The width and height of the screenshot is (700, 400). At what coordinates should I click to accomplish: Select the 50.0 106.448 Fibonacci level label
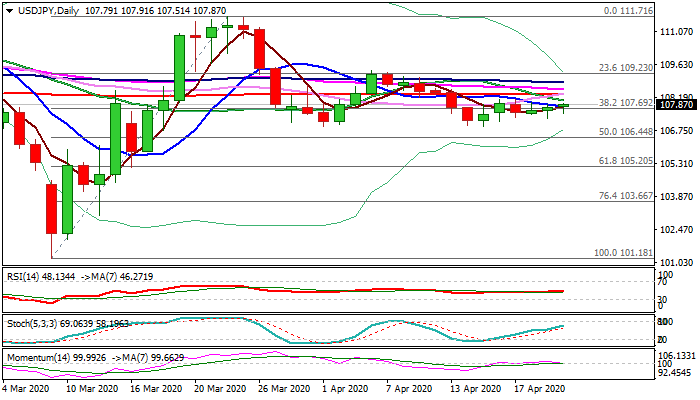(626, 132)
